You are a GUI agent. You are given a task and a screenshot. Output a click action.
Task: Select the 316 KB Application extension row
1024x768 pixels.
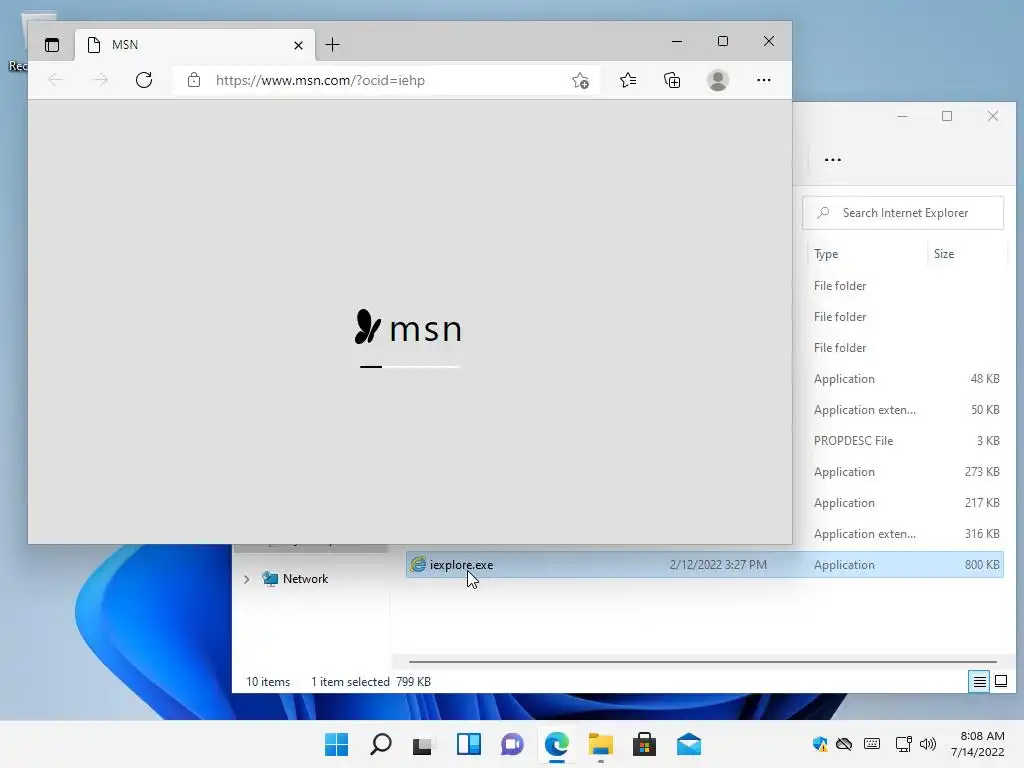905,534
